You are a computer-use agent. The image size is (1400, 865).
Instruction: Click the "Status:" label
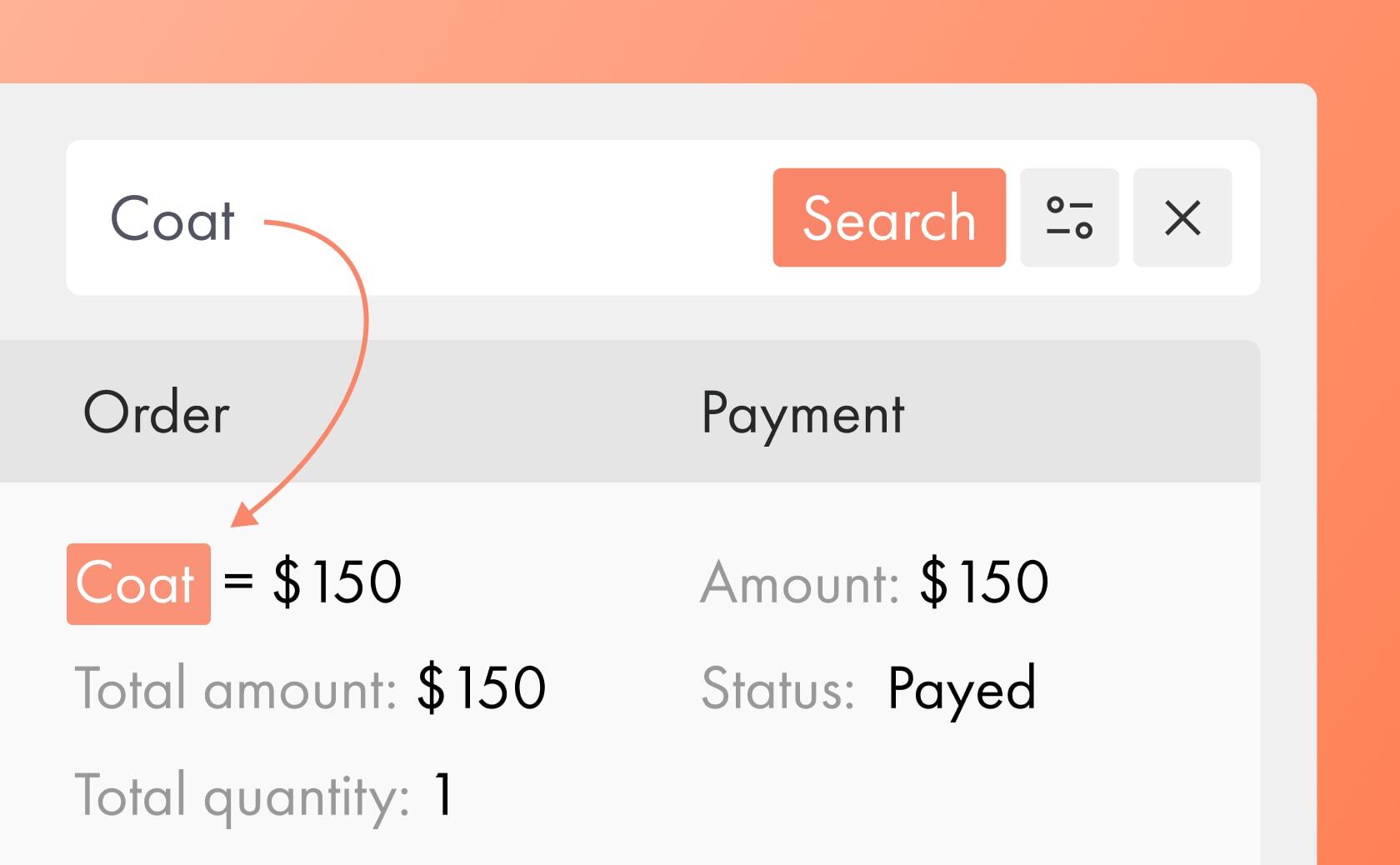pos(777,689)
